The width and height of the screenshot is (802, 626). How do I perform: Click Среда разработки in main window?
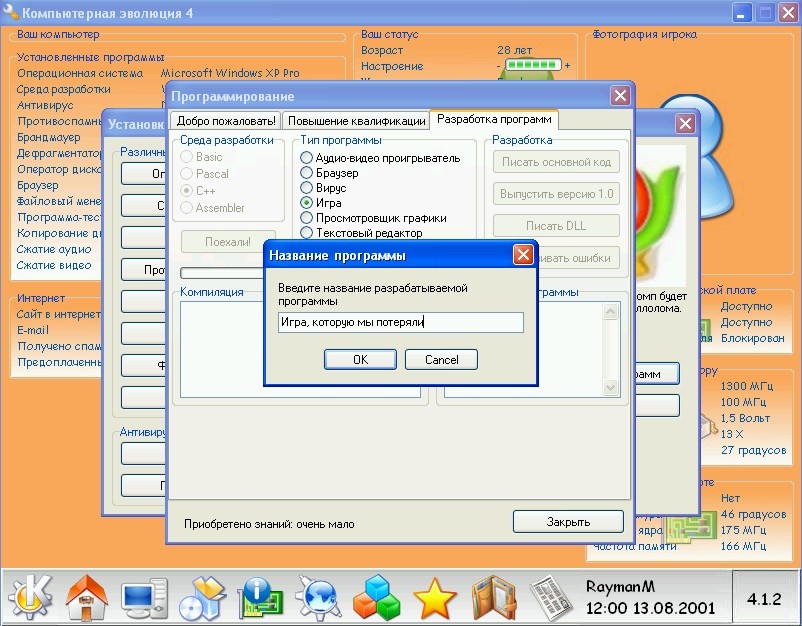click(x=63, y=90)
